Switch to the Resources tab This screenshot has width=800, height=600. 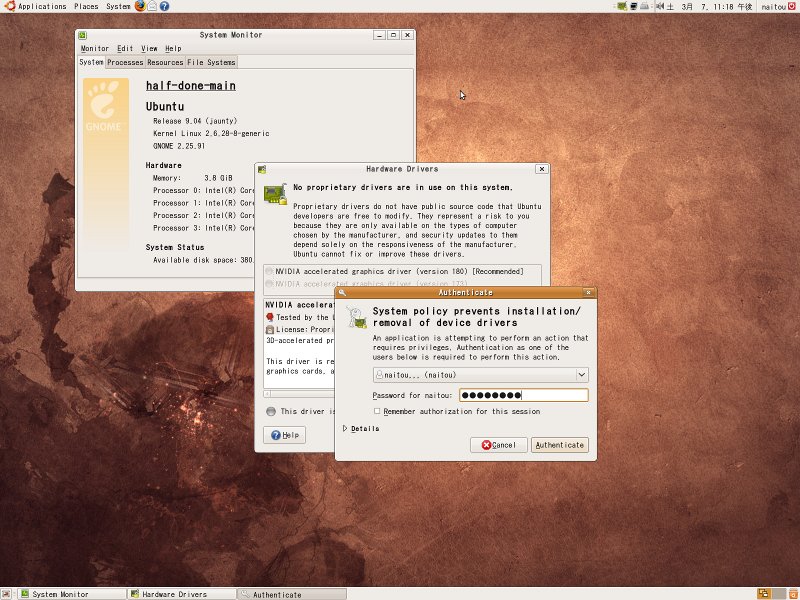[x=165, y=62]
